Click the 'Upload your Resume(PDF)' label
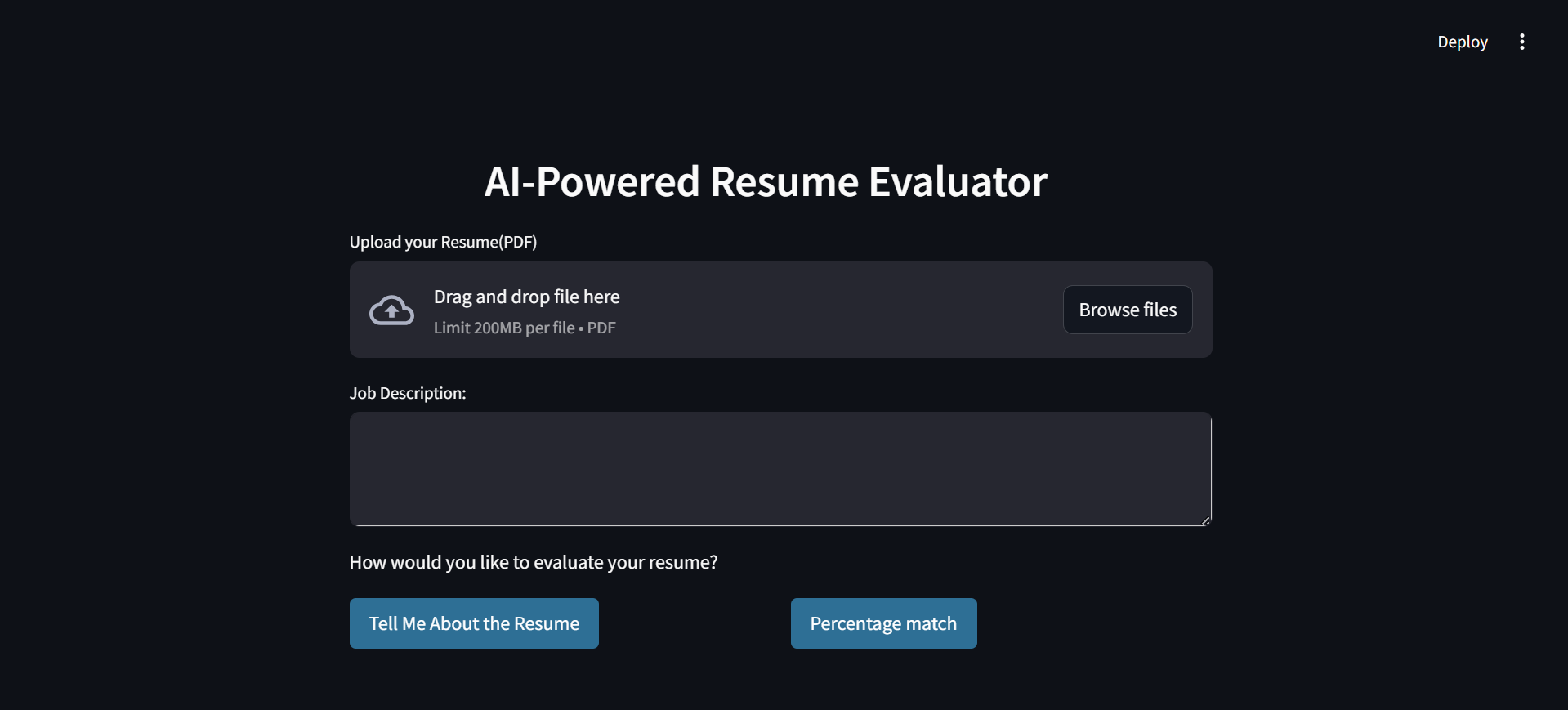 (443, 242)
